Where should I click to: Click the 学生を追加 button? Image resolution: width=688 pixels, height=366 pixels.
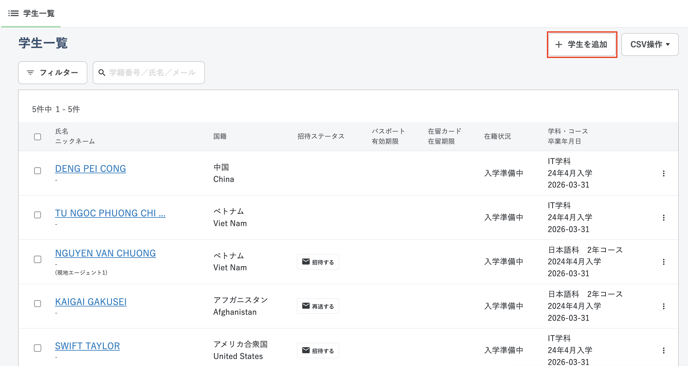pyautogui.click(x=582, y=44)
